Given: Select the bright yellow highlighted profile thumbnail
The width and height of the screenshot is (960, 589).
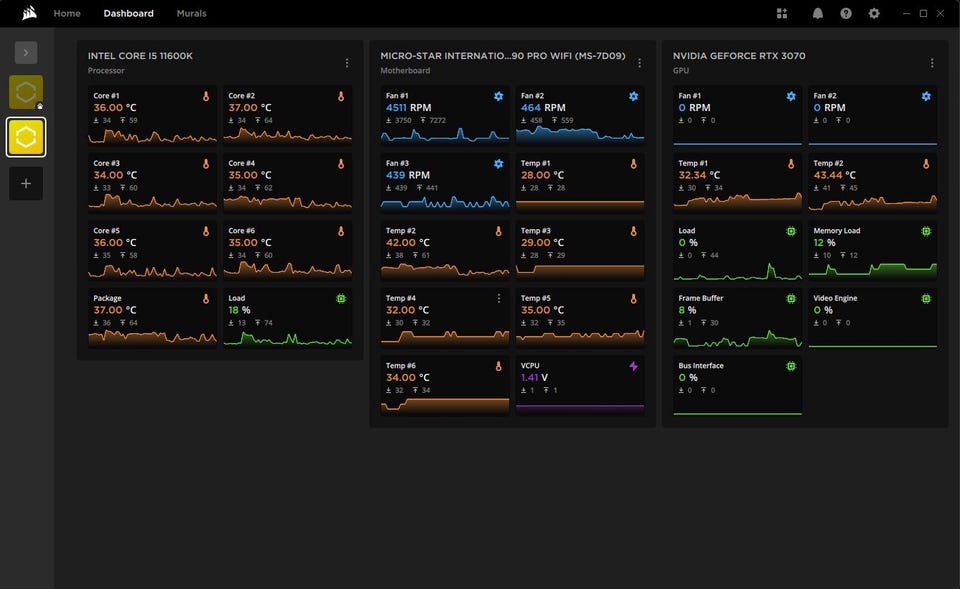Looking at the screenshot, I should click(x=26, y=137).
